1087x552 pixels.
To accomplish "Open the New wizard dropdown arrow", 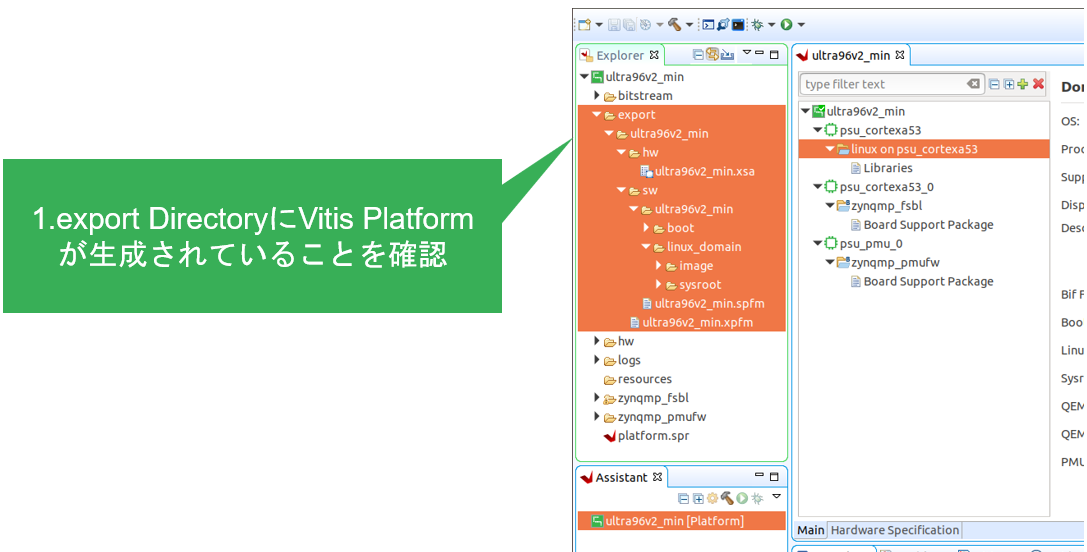I will [599, 26].
